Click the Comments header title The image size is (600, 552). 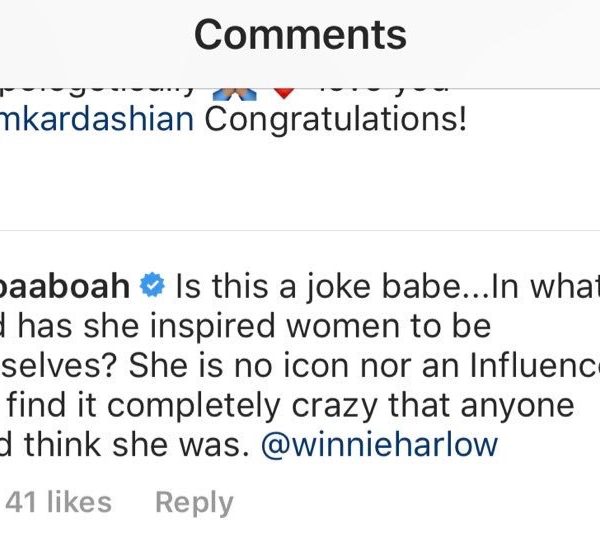300,35
